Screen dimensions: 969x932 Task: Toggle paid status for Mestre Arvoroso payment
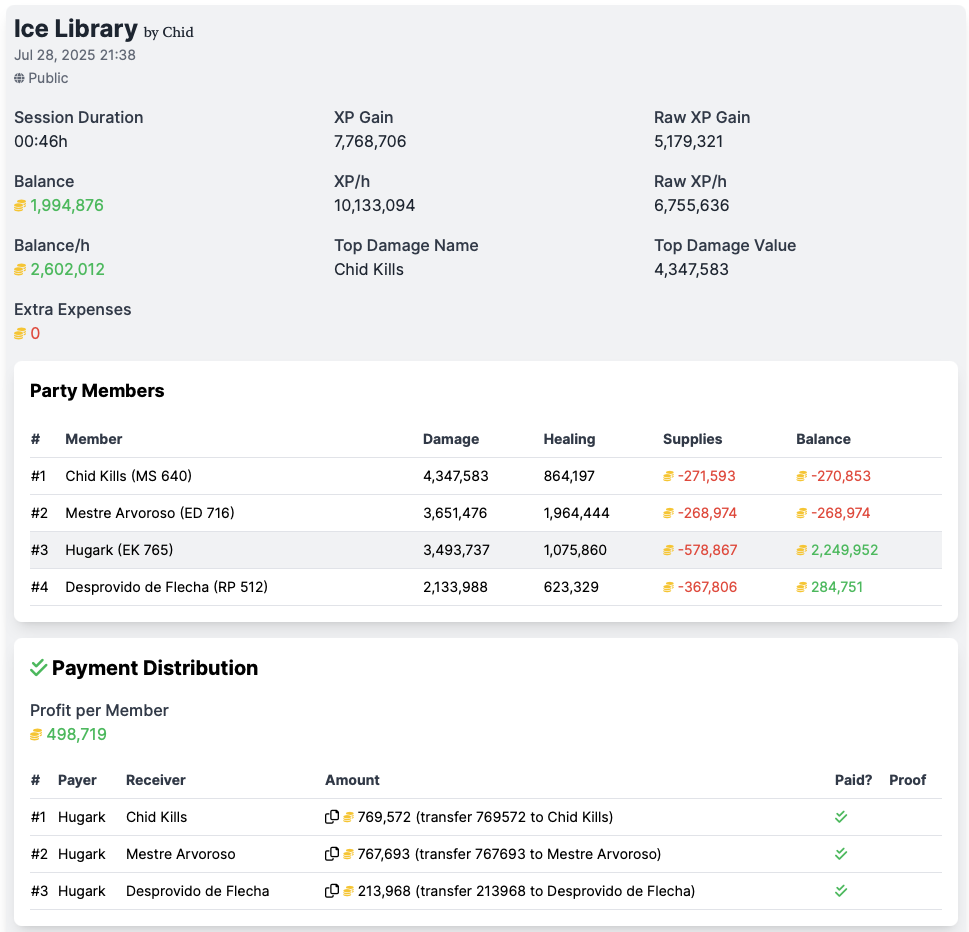[x=841, y=854]
